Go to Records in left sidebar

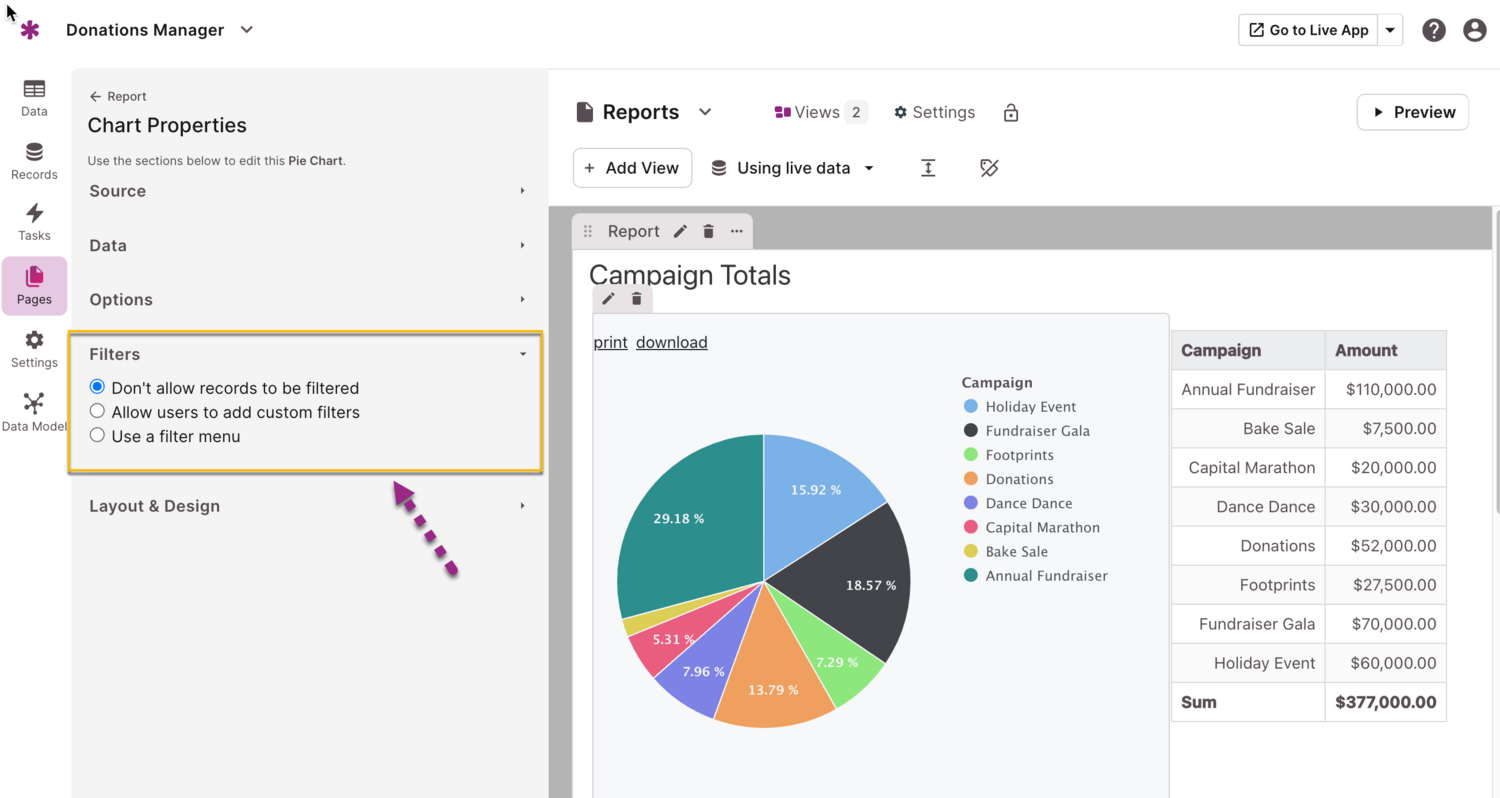(x=34, y=161)
